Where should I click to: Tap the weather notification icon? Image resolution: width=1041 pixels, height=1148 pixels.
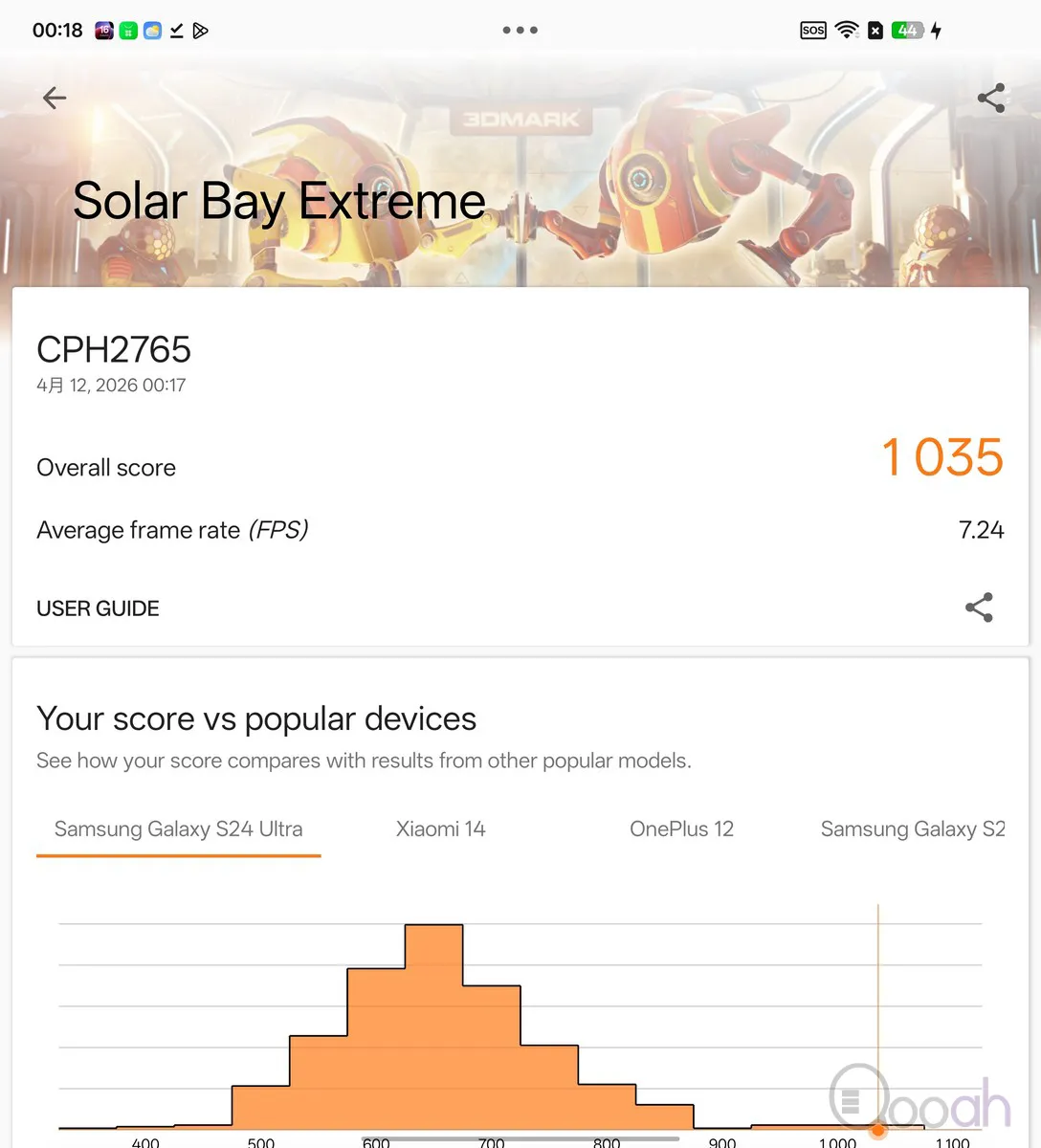[152, 31]
